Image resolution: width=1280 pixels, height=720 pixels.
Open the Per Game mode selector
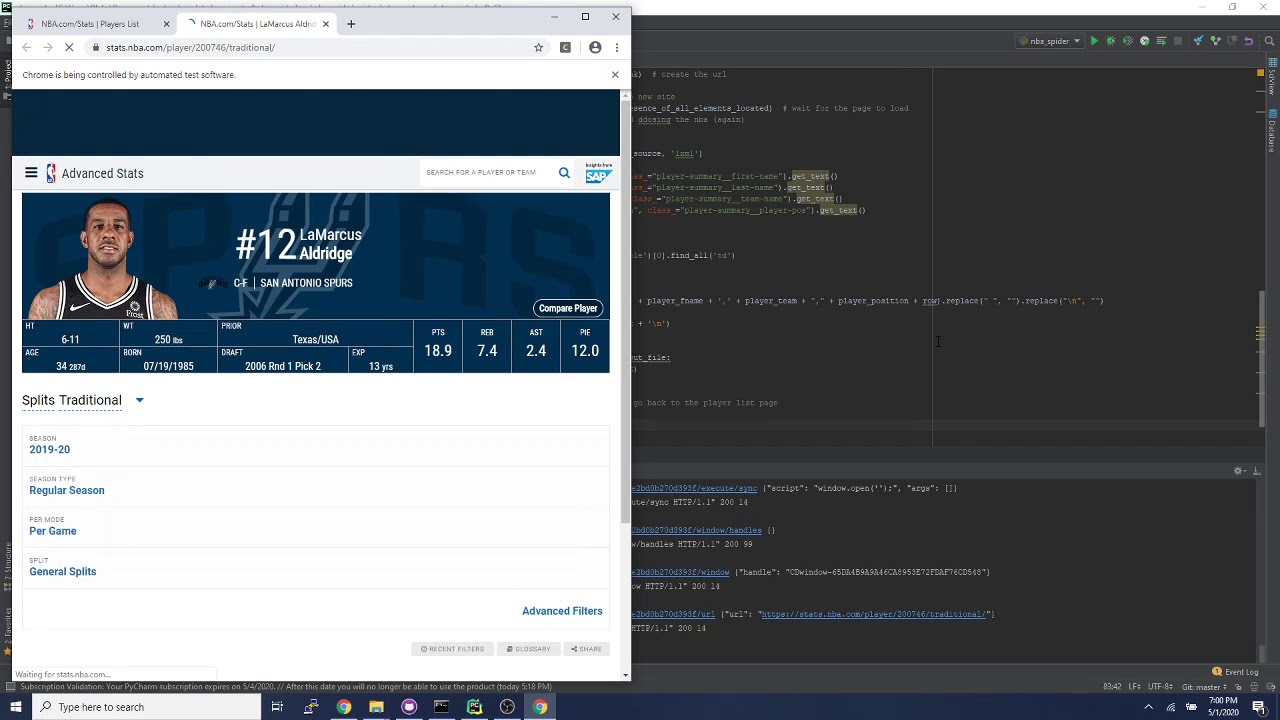(53, 531)
